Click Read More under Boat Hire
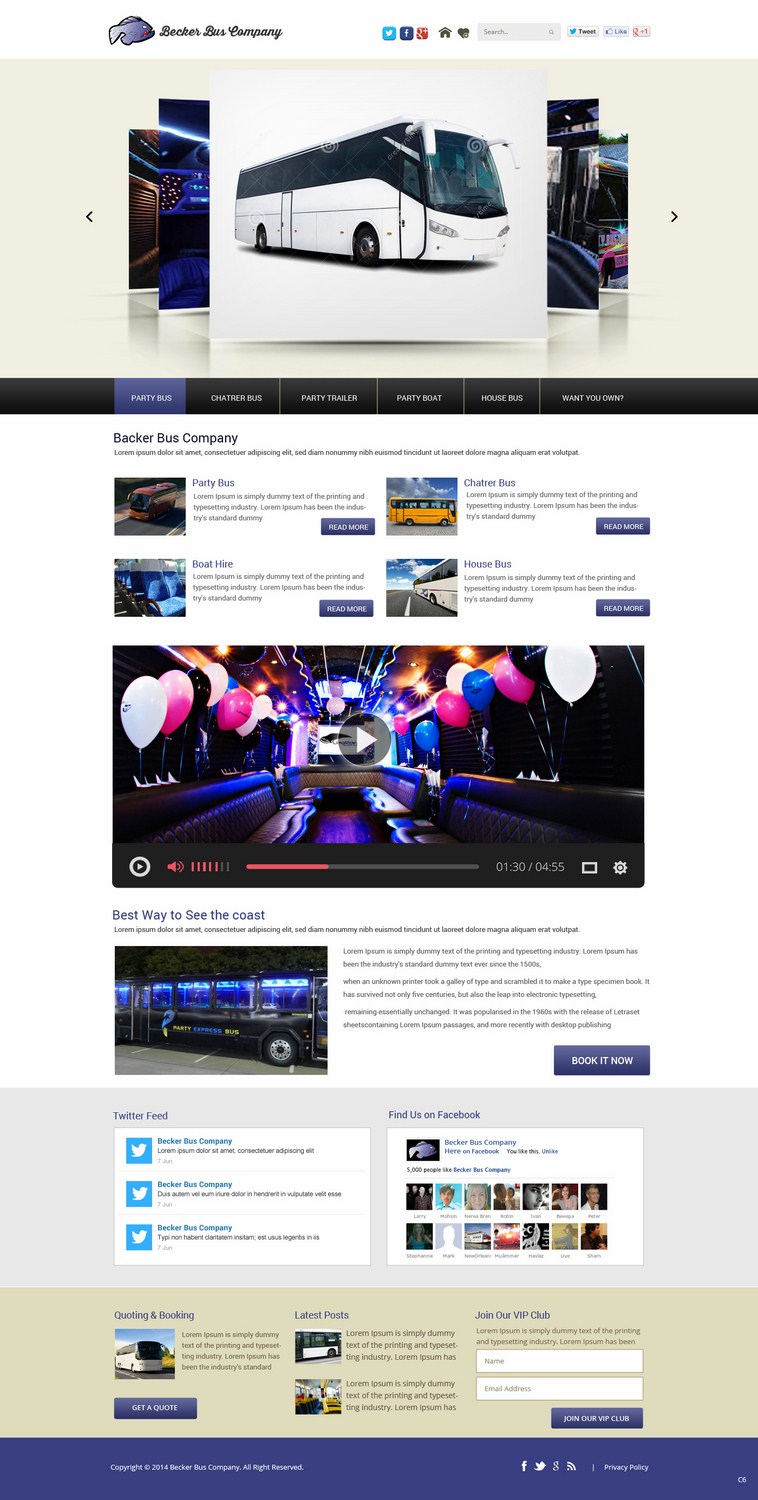 click(x=347, y=608)
